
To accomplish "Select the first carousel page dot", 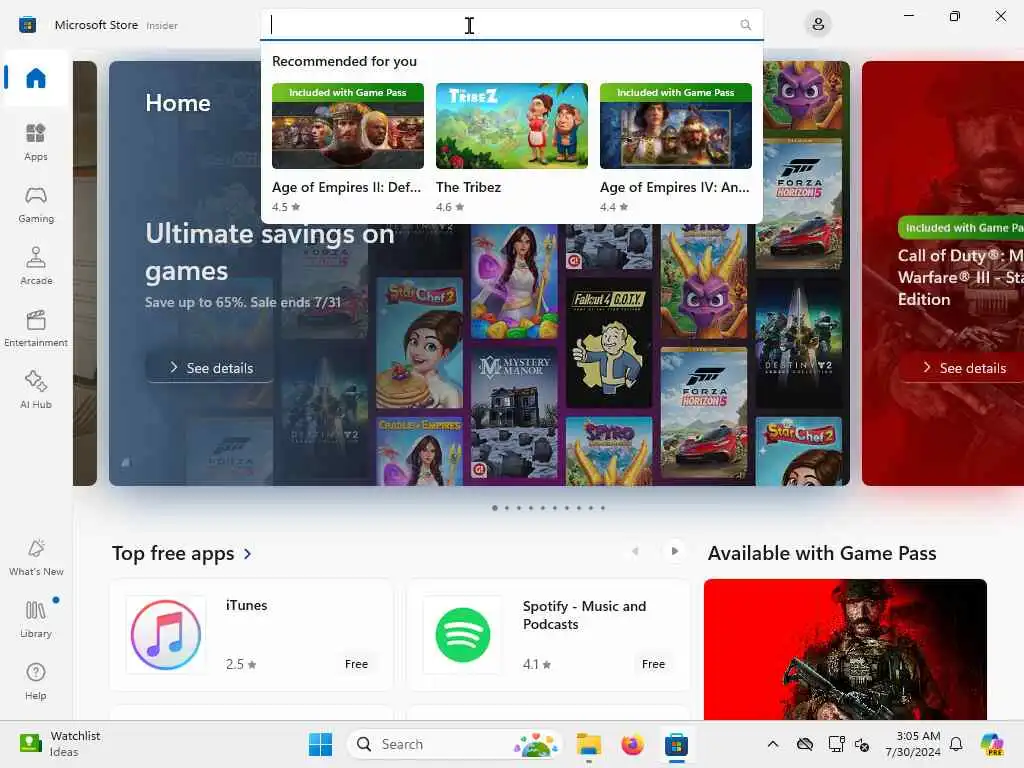I will [x=495, y=508].
